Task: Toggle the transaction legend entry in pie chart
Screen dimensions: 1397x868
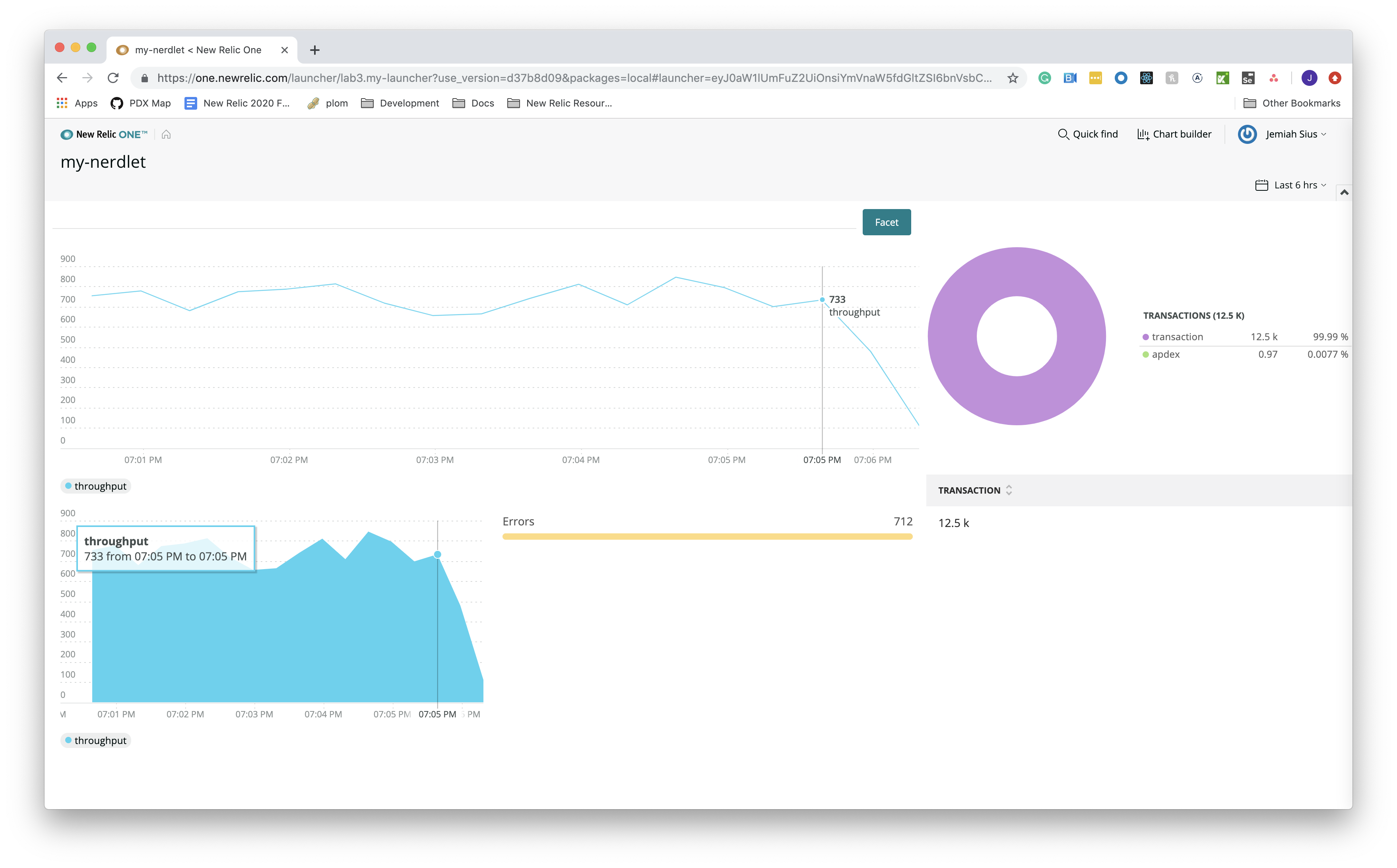Action: click(x=1176, y=337)
